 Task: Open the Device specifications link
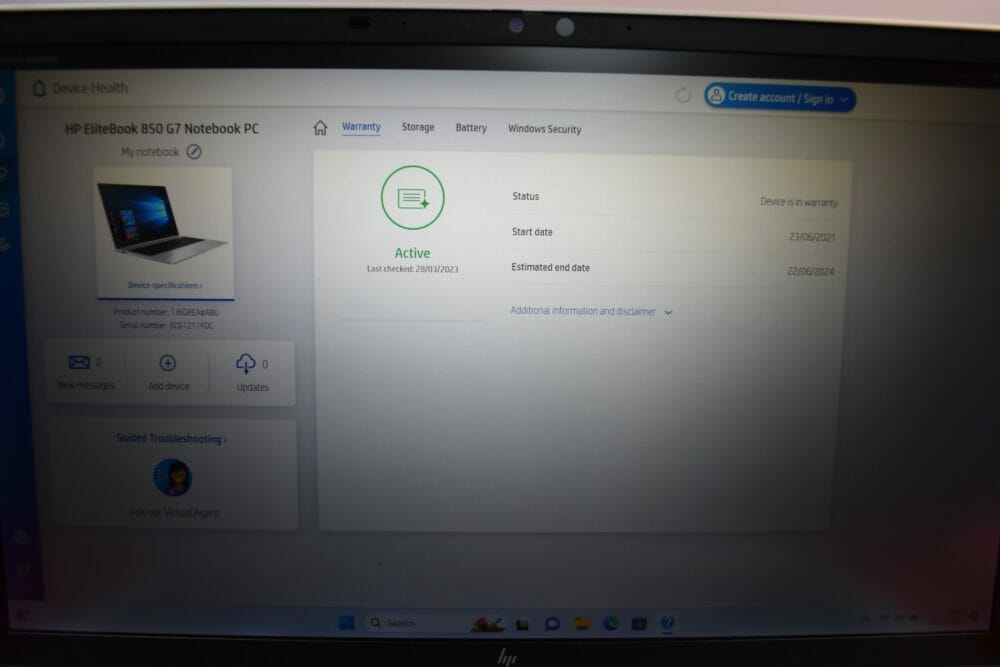[x=165, y=285]
